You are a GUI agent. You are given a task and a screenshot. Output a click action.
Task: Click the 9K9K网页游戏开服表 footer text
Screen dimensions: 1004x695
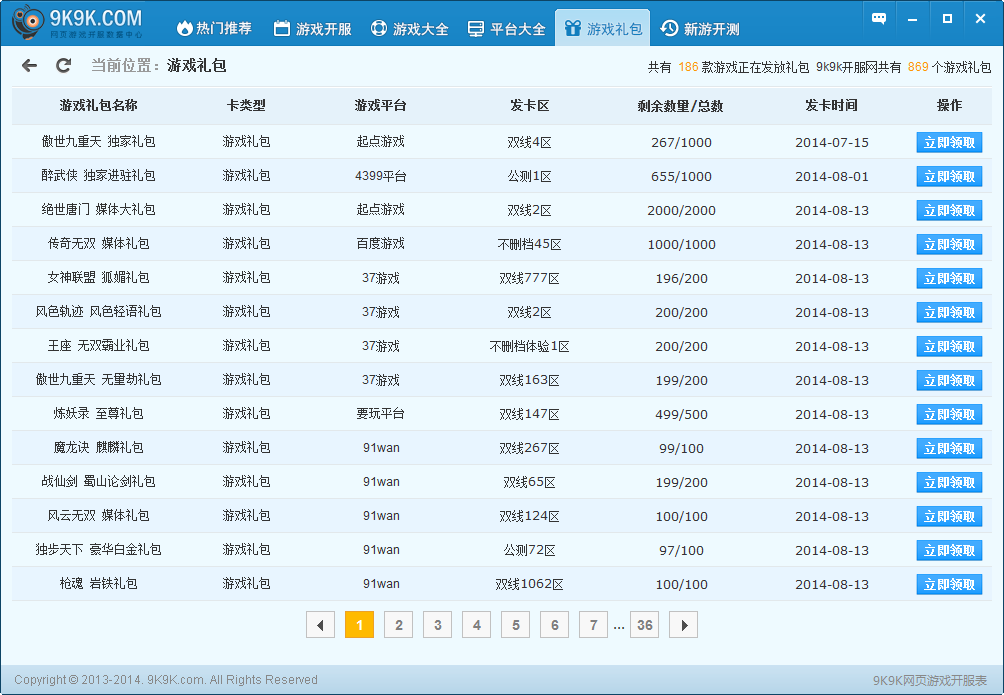tap(930, 680)
